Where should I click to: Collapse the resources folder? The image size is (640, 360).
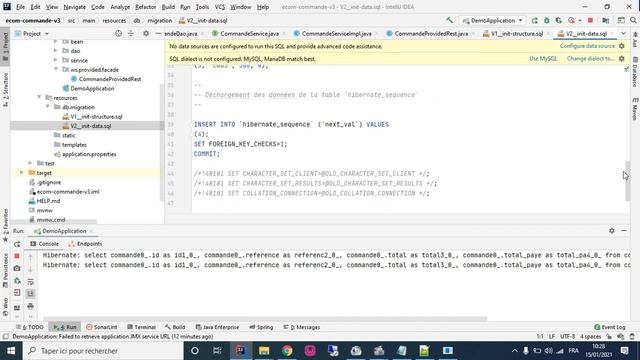(x=39, y=98)
